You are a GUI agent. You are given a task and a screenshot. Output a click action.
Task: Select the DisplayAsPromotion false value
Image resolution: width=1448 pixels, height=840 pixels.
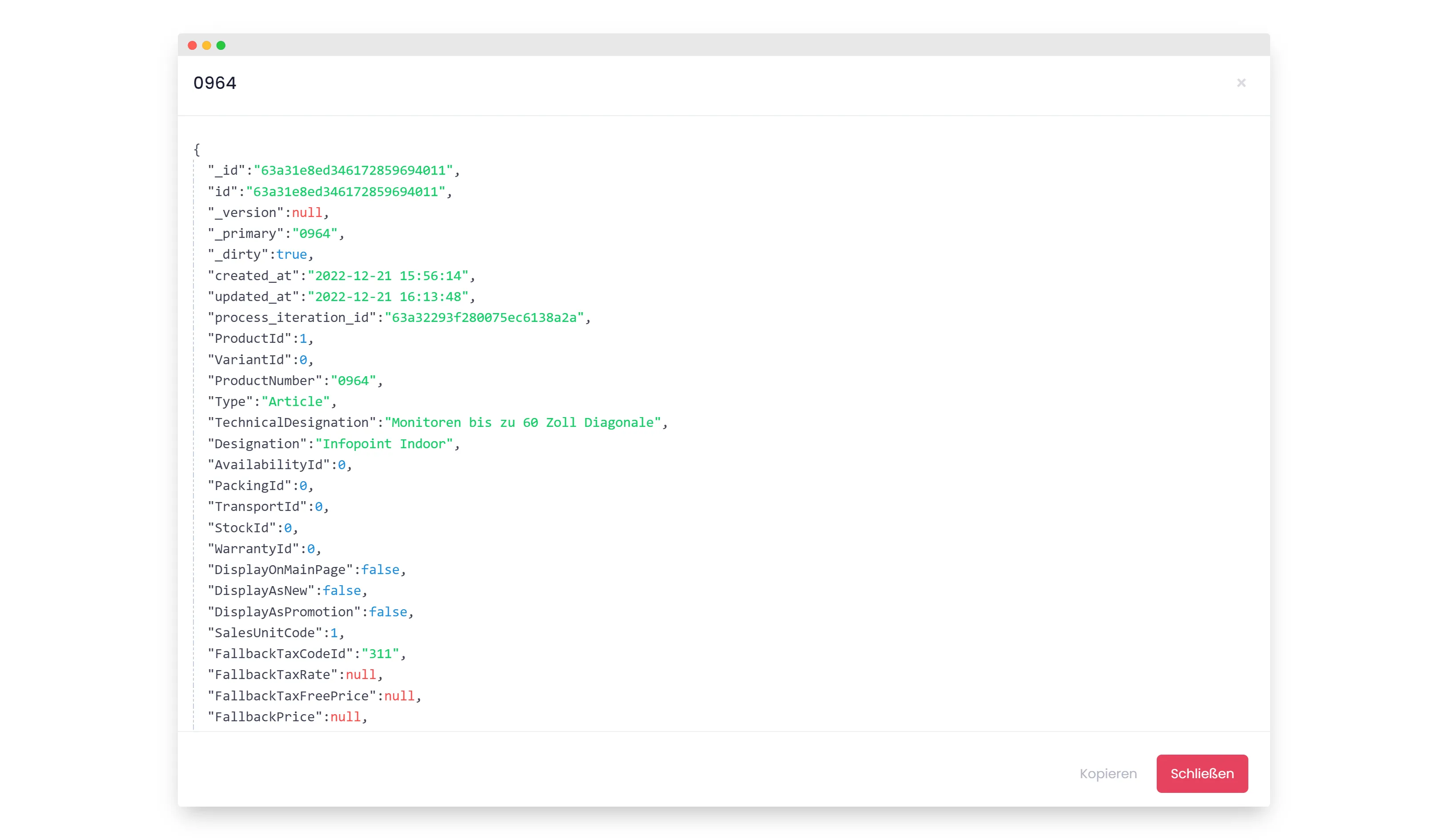point(388,612)
